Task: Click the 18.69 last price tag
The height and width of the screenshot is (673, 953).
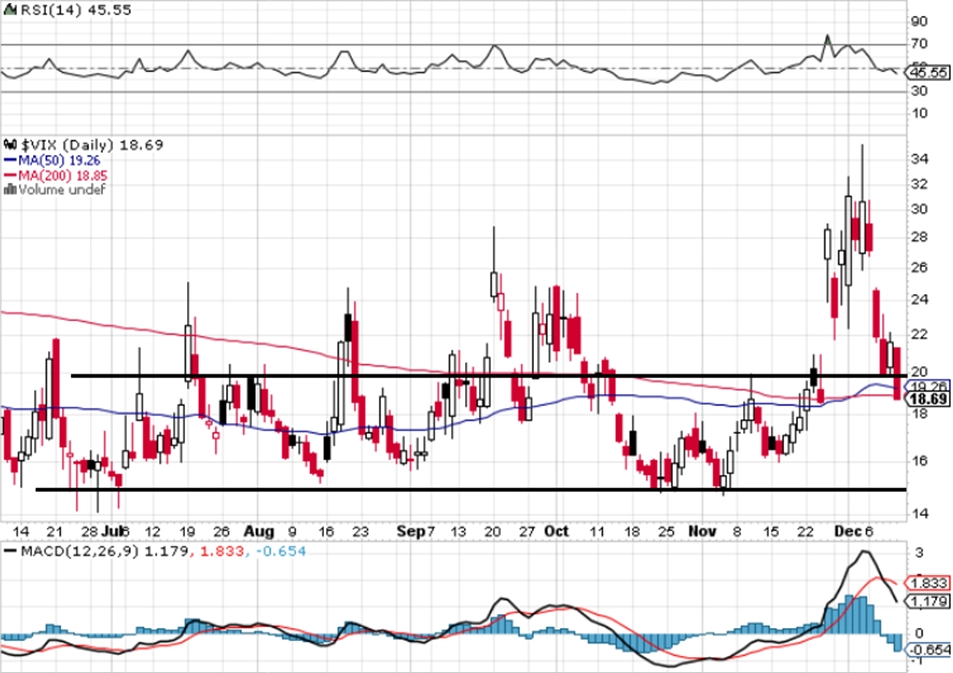Action: (x=927, y=399)
